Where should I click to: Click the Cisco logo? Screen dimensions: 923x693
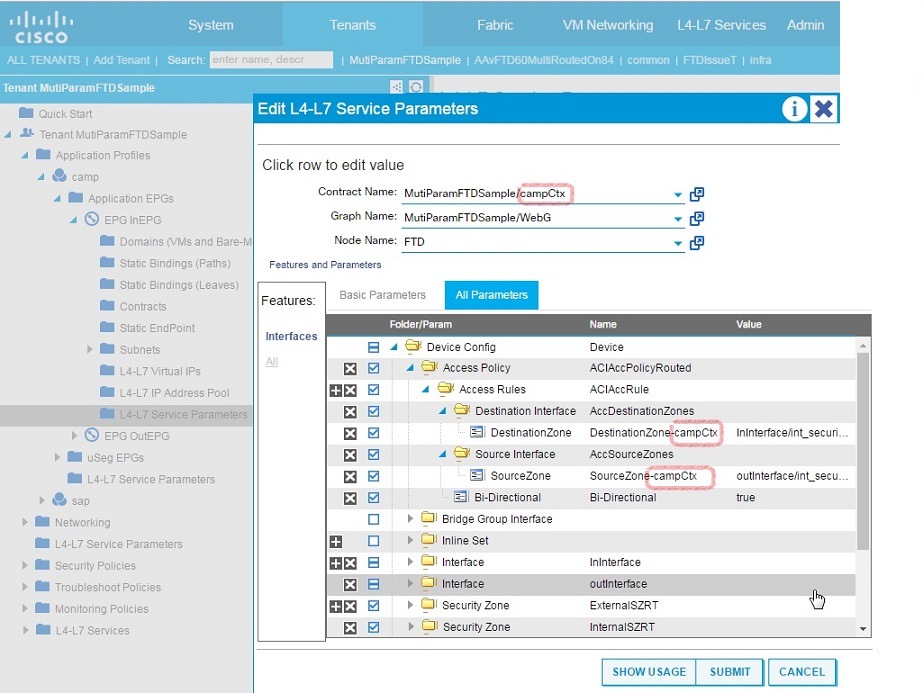41,26
